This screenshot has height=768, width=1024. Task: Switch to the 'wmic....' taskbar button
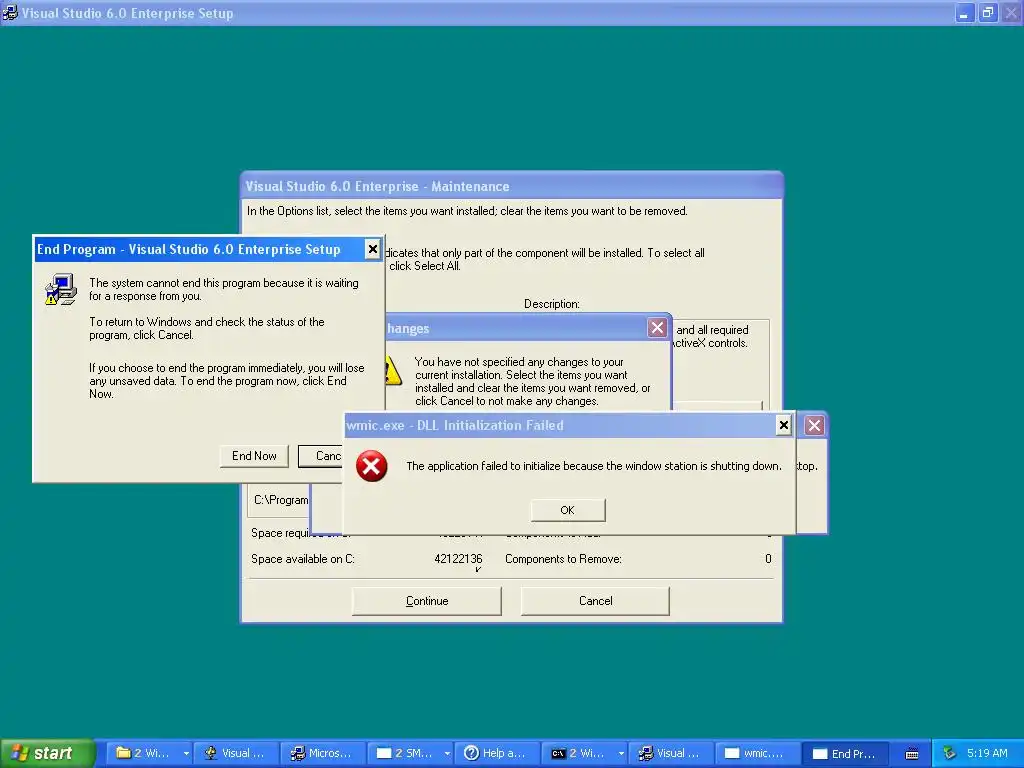758,753
